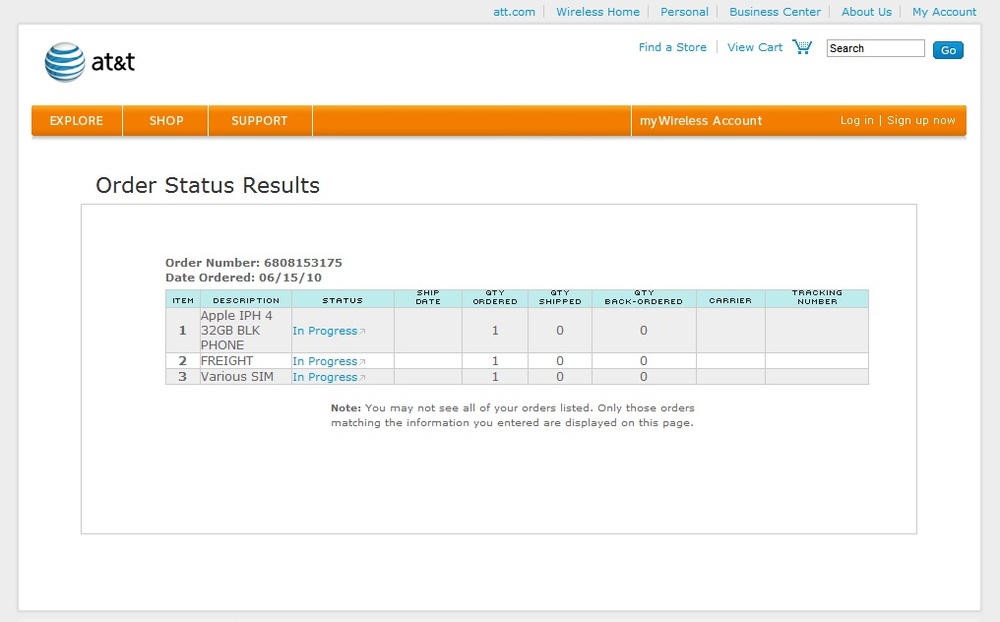
Task: Click the Sign up now link
Action: pyautogui.click(x=921, y=121)
